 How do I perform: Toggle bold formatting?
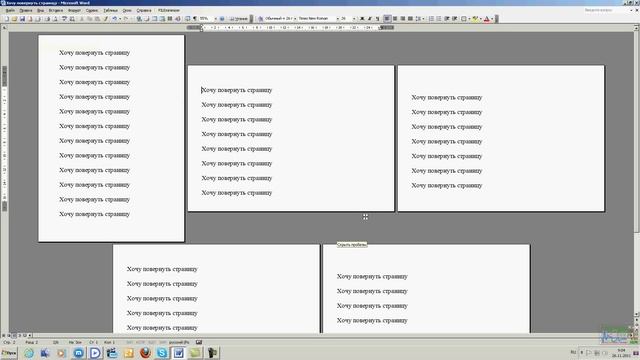pos(362,19)
